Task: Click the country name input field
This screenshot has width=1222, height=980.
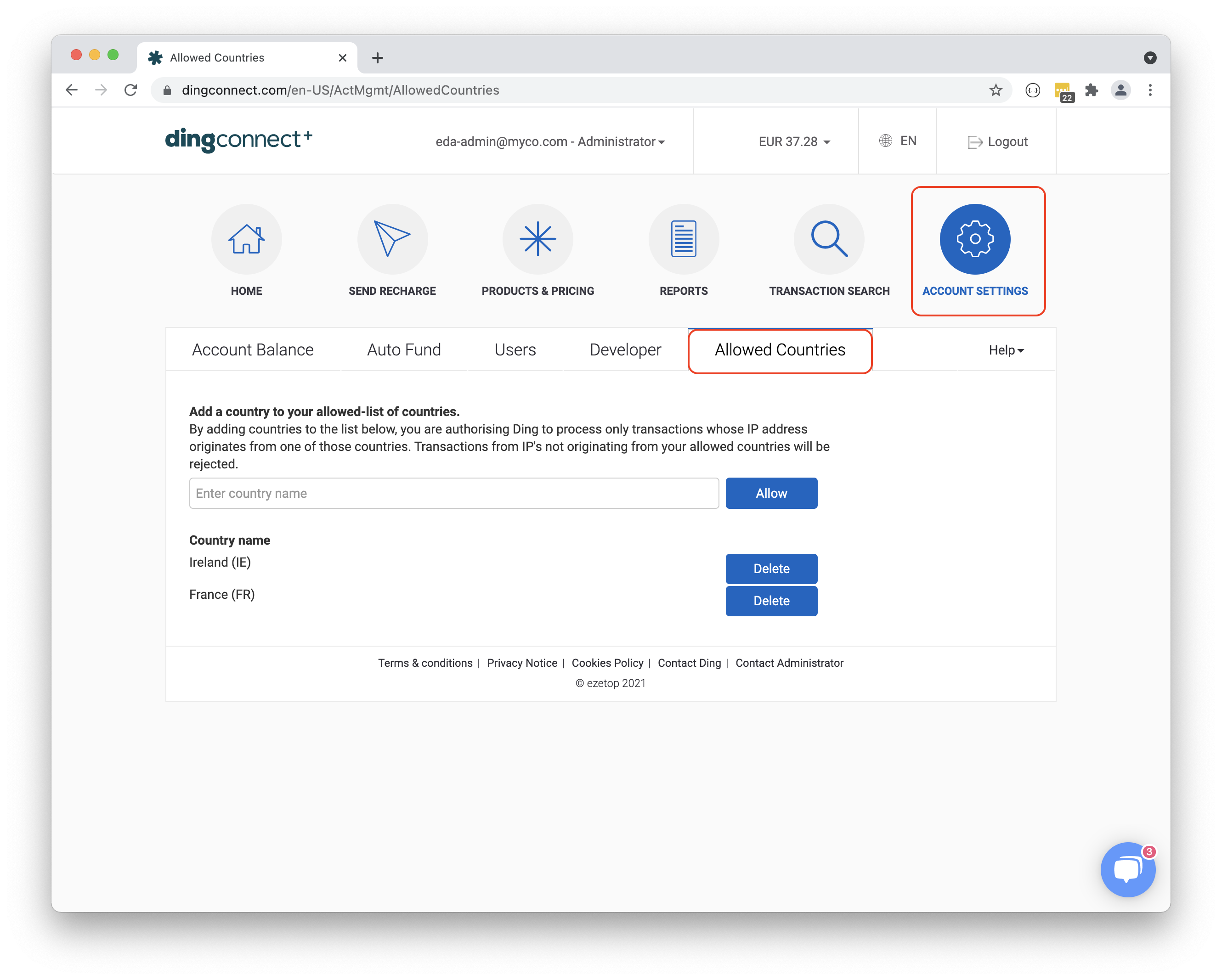Action: pyautogui.click(x=453, y=493)
